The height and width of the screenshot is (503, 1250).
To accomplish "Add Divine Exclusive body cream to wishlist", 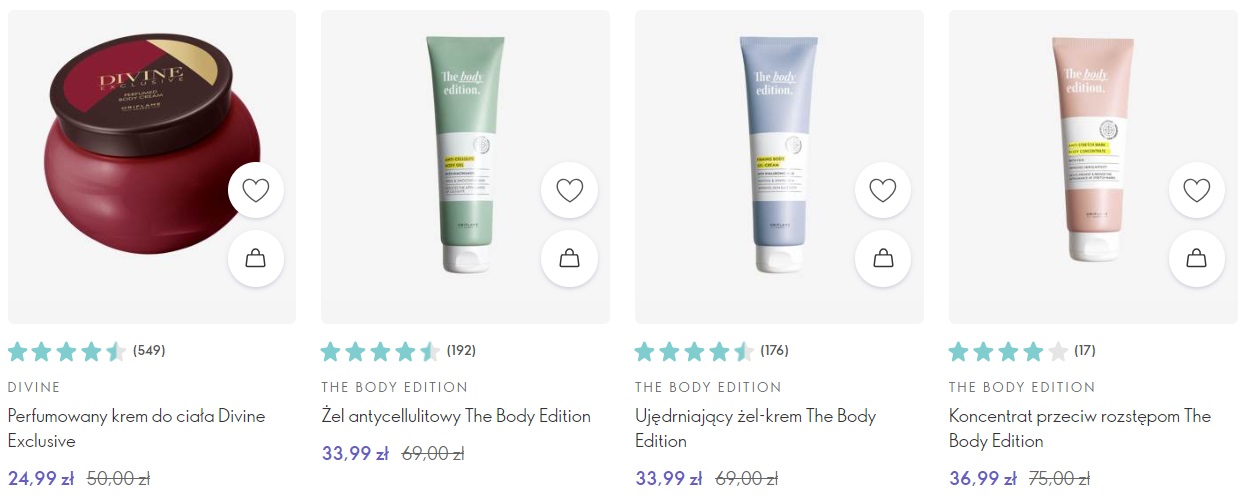I will tap(256, 190).
